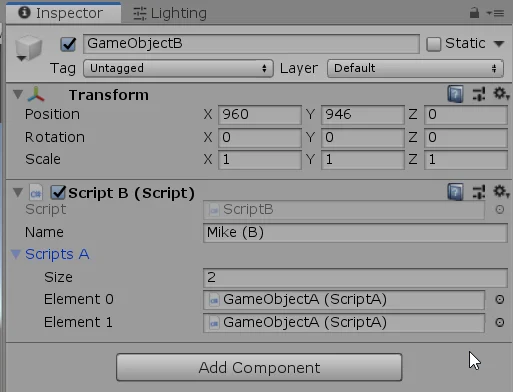The height and width of the screenshot is (392, 513).
Task: Edit Scale X field
Action: tap(260, 160)
